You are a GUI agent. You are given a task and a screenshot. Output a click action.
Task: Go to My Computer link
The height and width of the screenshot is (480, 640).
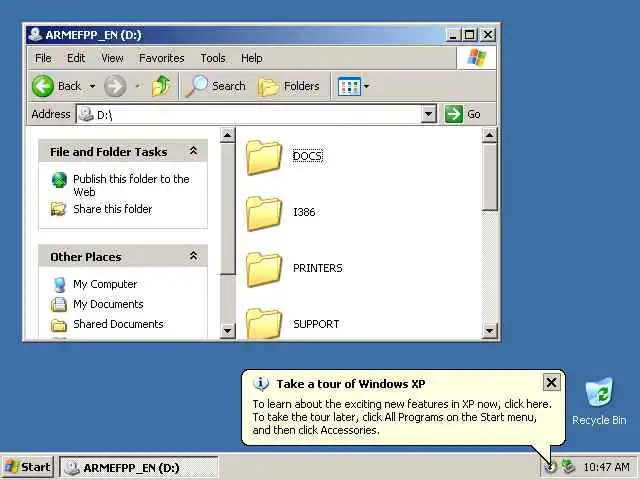(x=105, y=284)
